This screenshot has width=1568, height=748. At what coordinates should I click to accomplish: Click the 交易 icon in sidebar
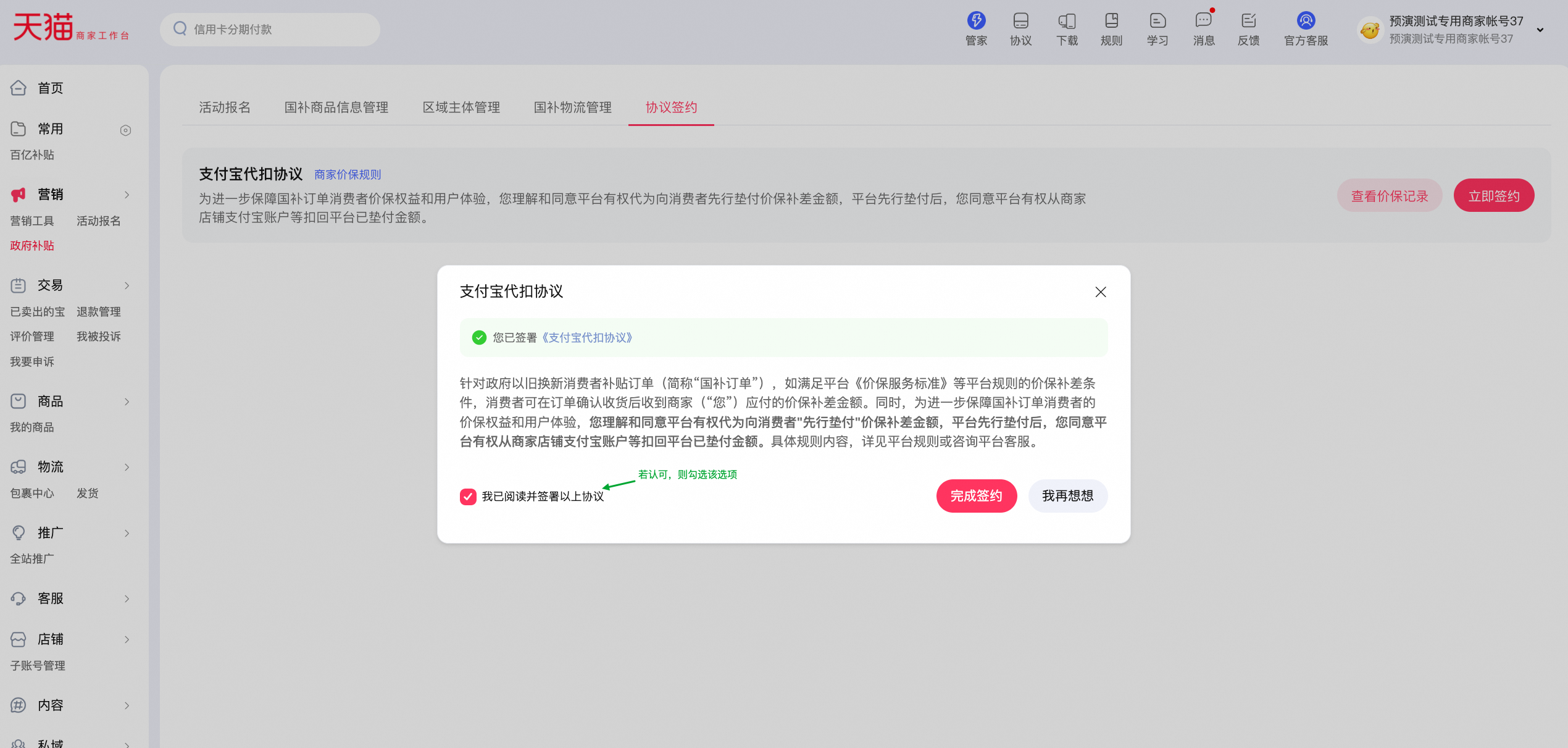[19, 285]
